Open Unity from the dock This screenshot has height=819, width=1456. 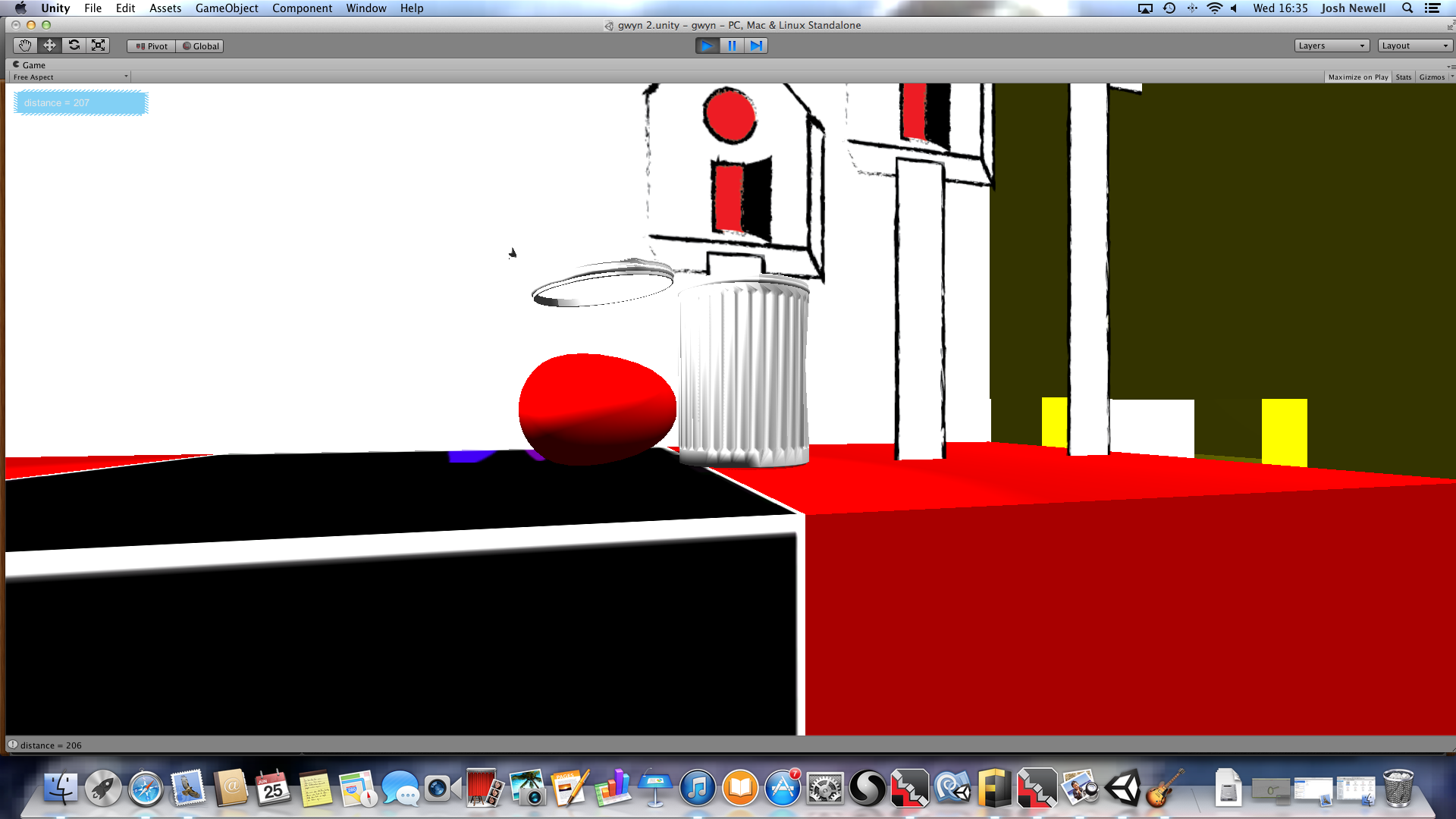point(1123,789)
